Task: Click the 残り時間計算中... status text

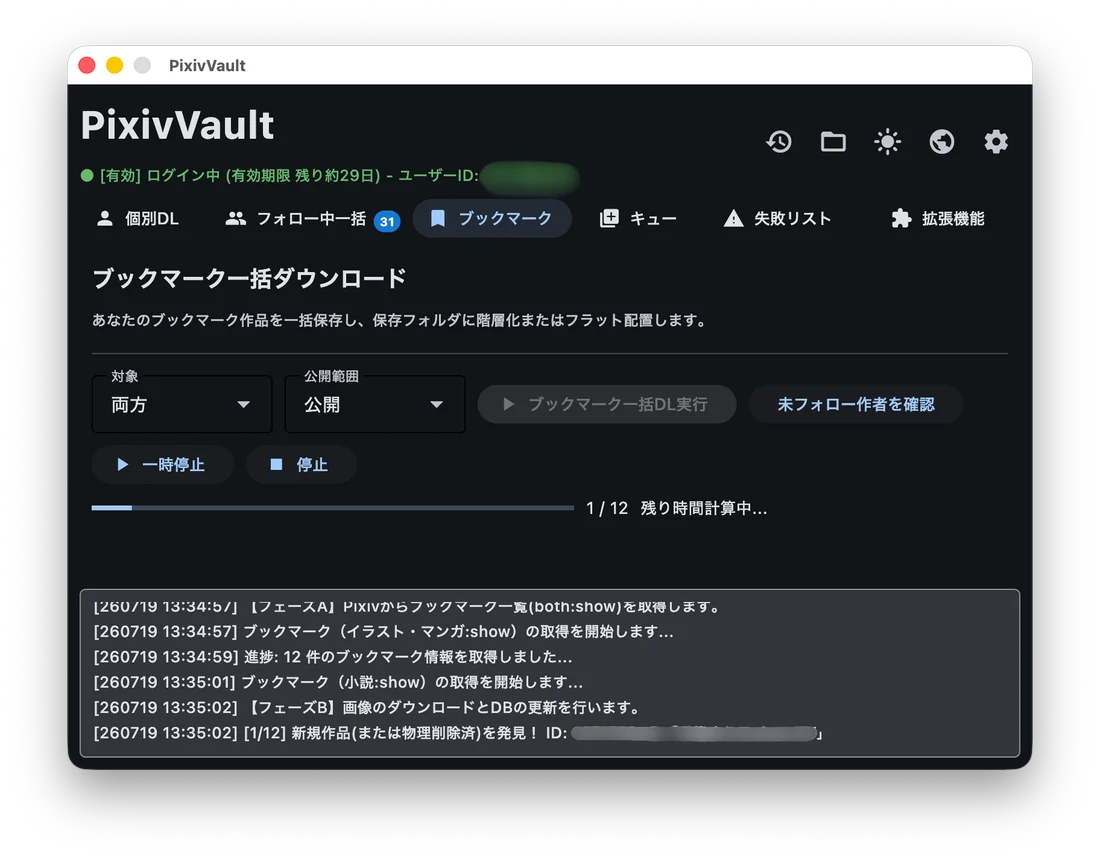Action: pyautogui.click(x=704, y=508)
